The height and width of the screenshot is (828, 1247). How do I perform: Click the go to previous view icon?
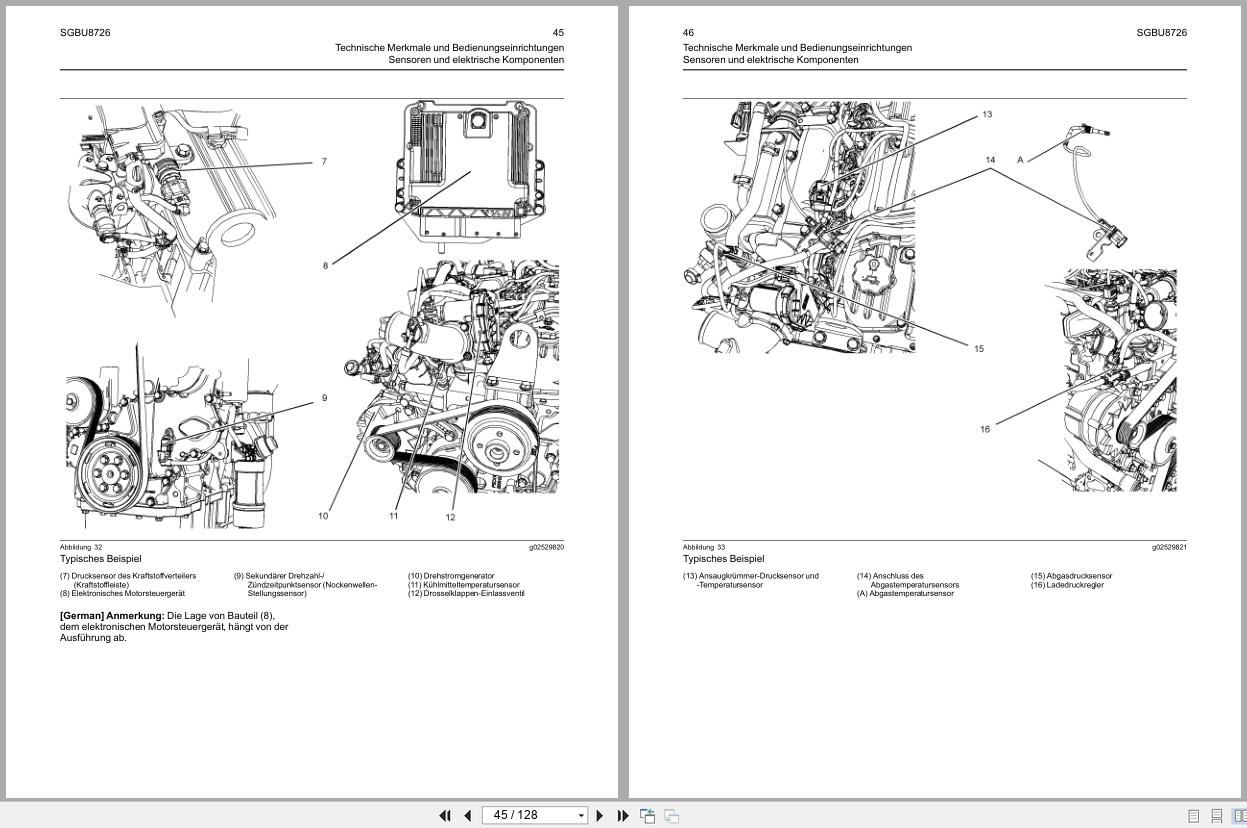click(647, 816)
